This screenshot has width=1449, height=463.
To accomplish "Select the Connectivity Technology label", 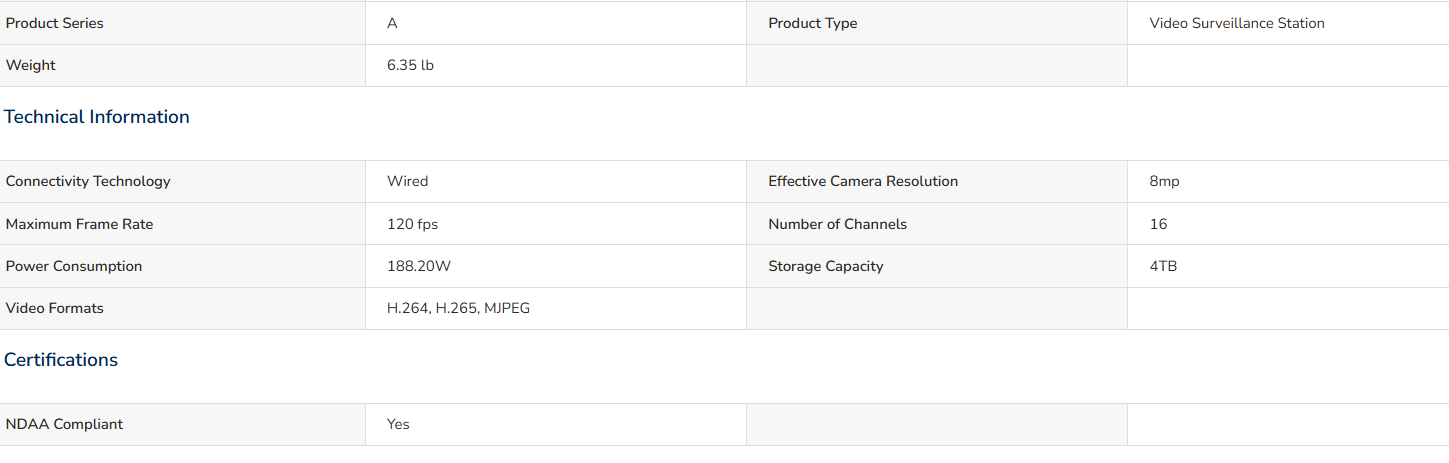I will click(88, 181).
